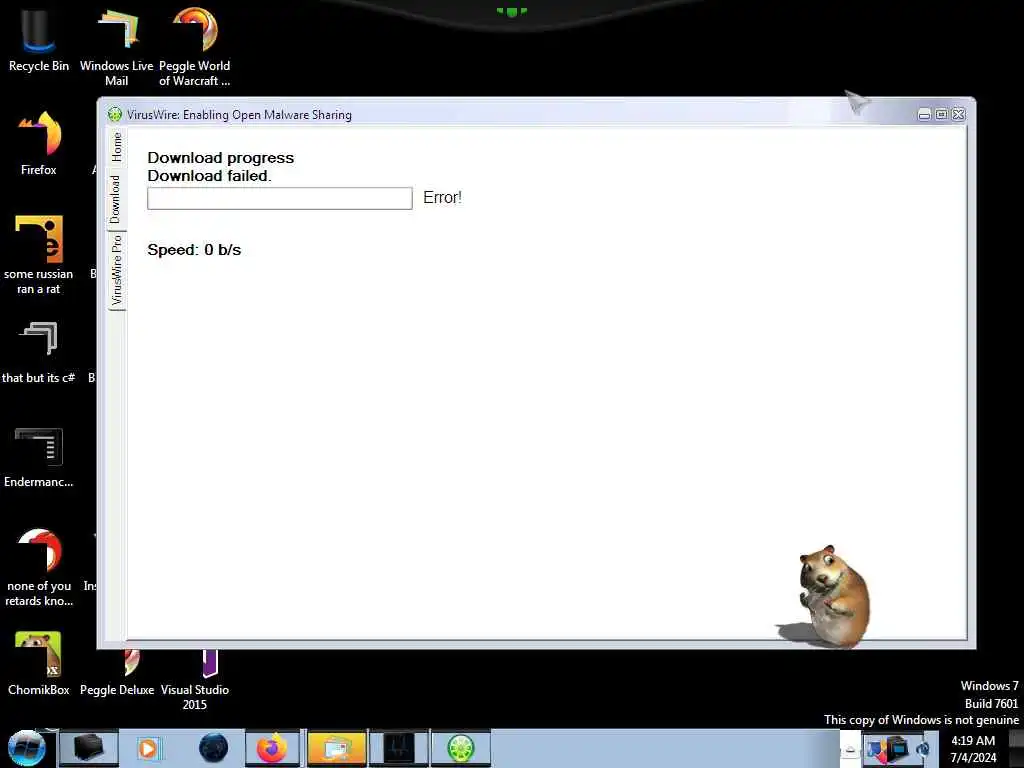1024x768 pixels.
Task: Close the VirusWire window
Action: click(x=958, y=114)
